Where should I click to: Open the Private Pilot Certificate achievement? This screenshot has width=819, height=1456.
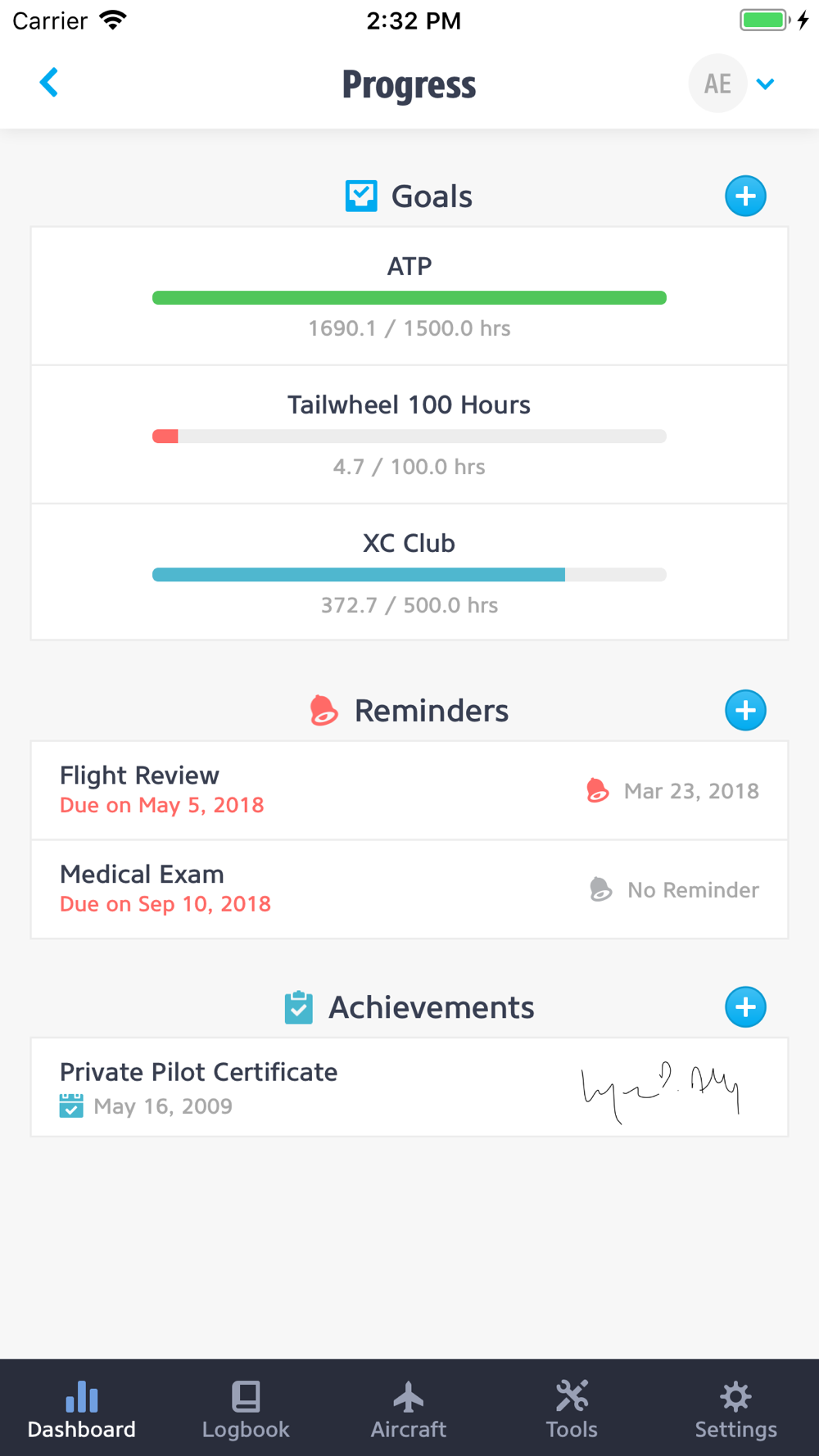coord(199,1072)
